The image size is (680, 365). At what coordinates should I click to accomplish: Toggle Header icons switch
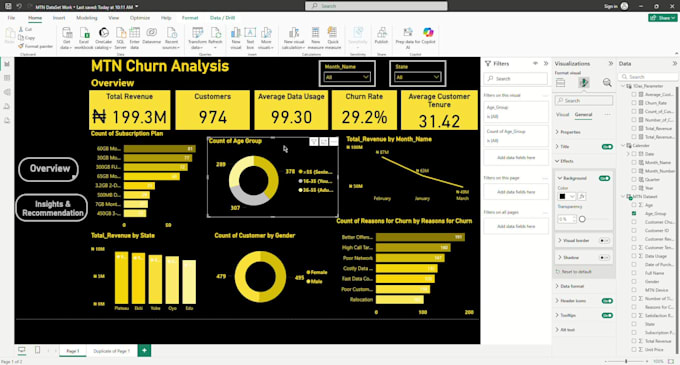click(607, 301)
